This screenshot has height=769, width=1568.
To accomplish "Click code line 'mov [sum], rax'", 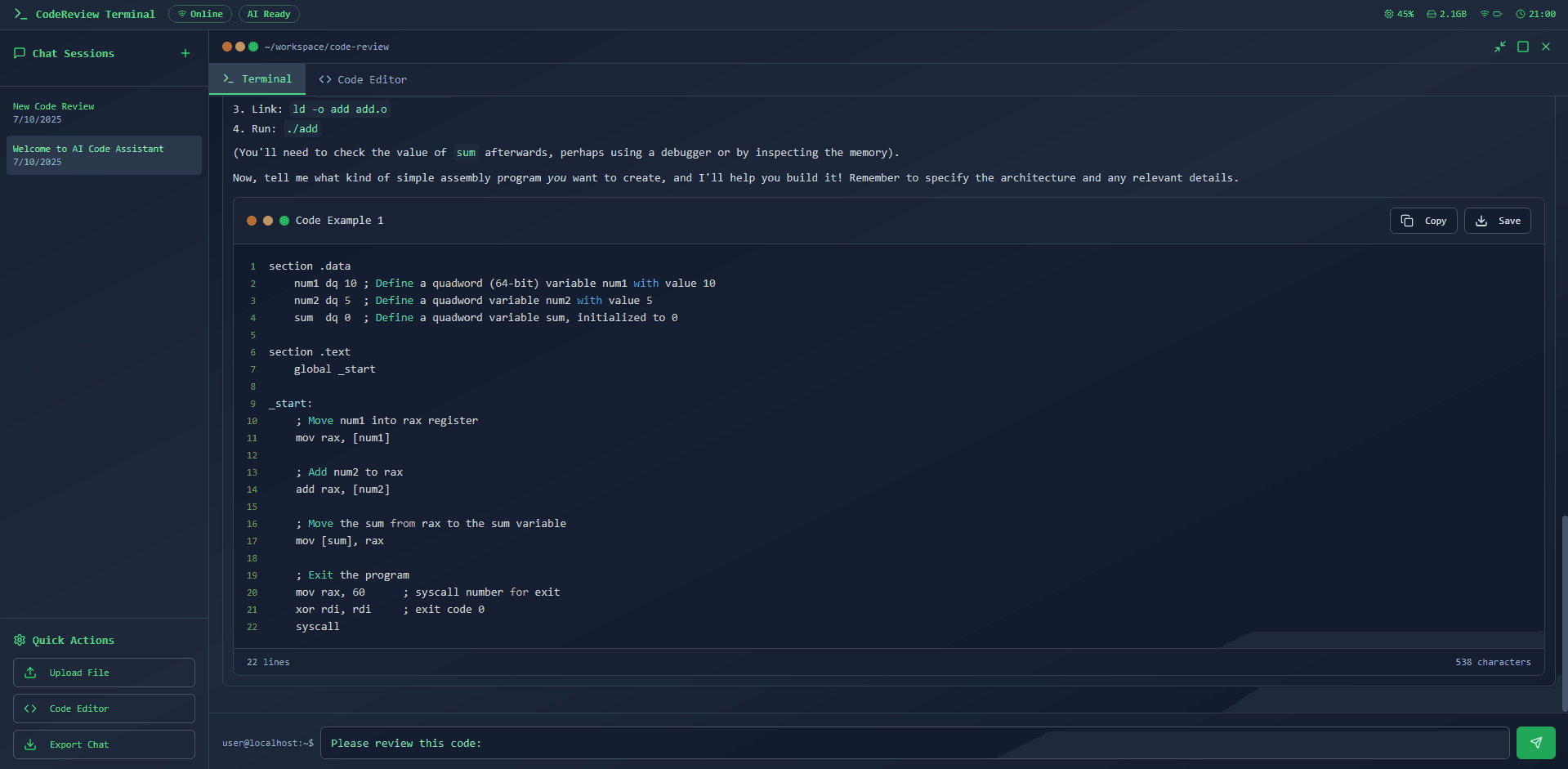I will click(x=339, y=541).
